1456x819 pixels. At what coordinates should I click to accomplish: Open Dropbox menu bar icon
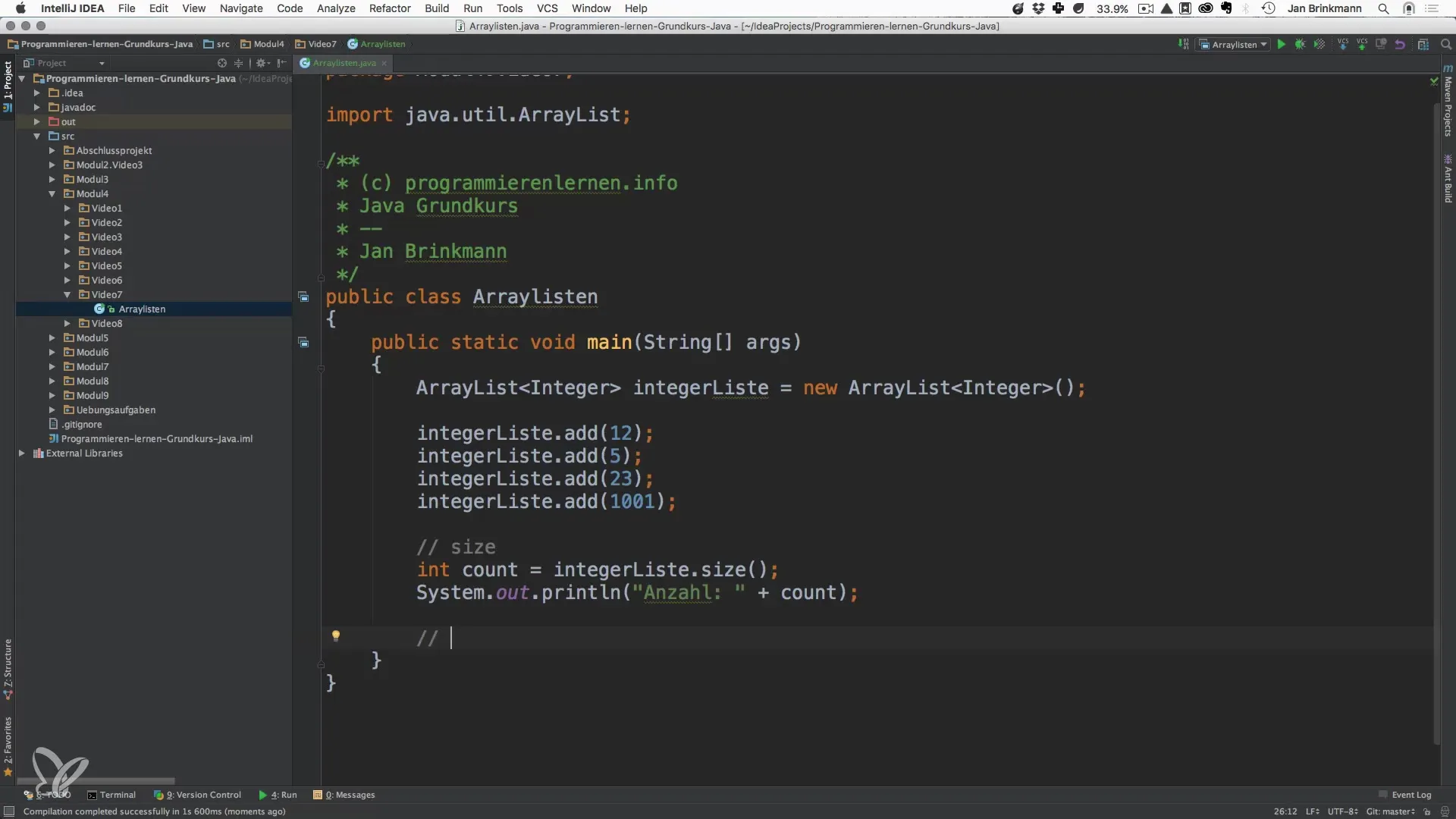click(x=1038, y=8)
